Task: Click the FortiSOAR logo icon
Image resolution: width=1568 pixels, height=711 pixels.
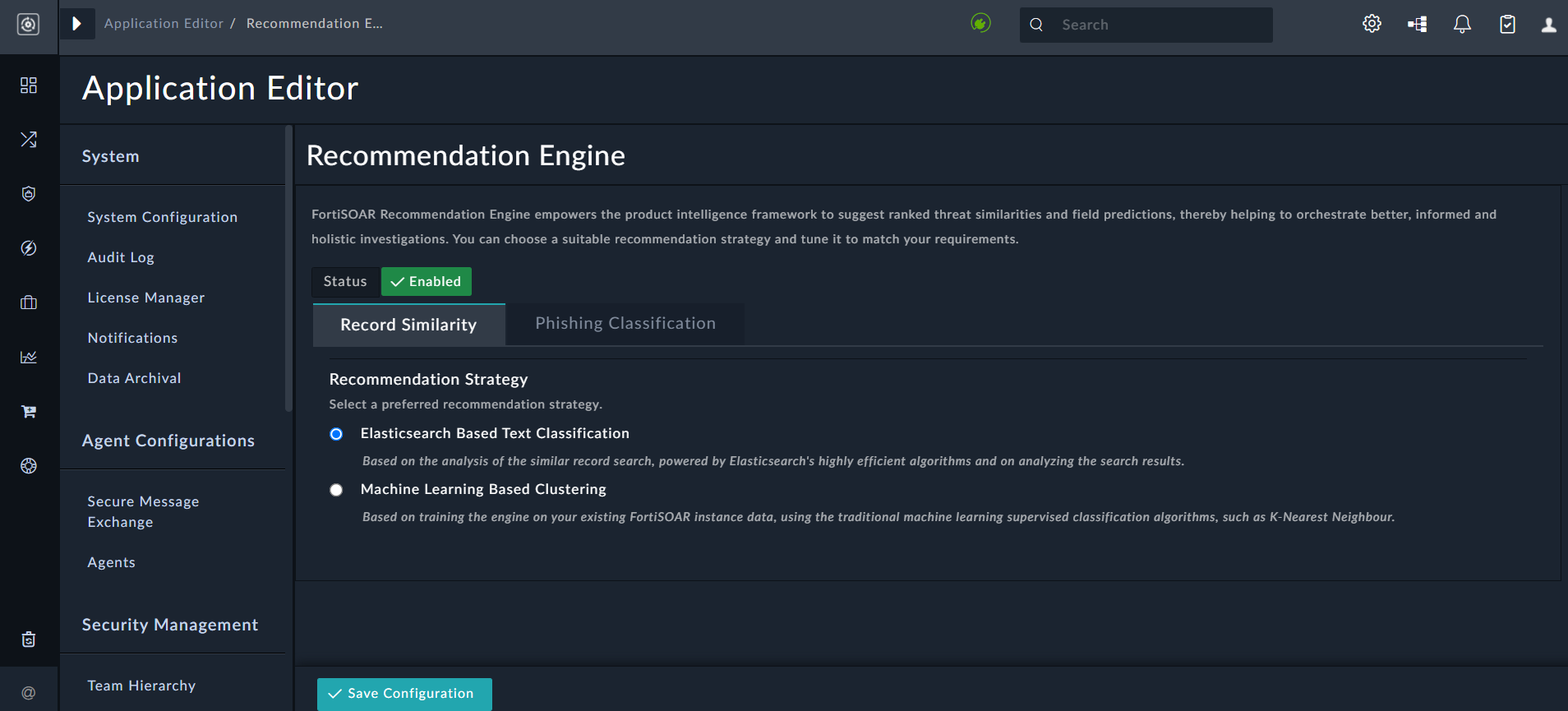Action: click(29, 25)
